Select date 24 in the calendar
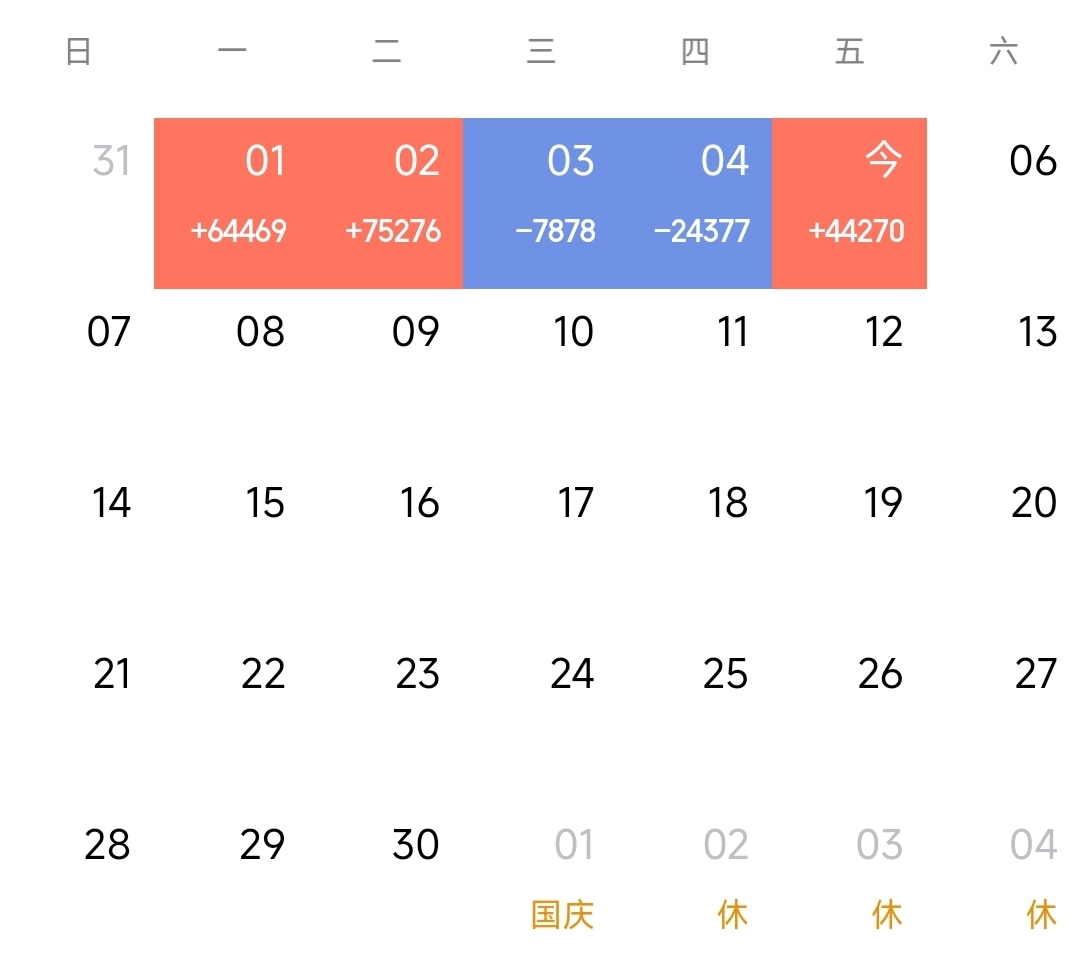1080x975 pixels. click(572, 675)
